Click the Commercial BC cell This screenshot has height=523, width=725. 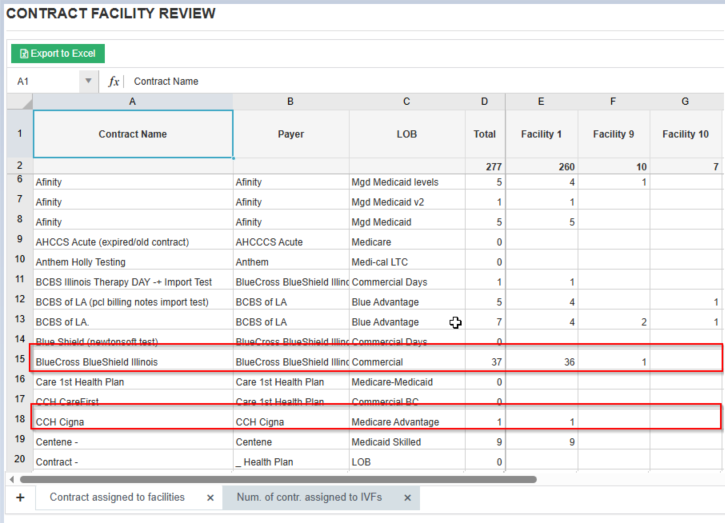(x=407, y=402)
